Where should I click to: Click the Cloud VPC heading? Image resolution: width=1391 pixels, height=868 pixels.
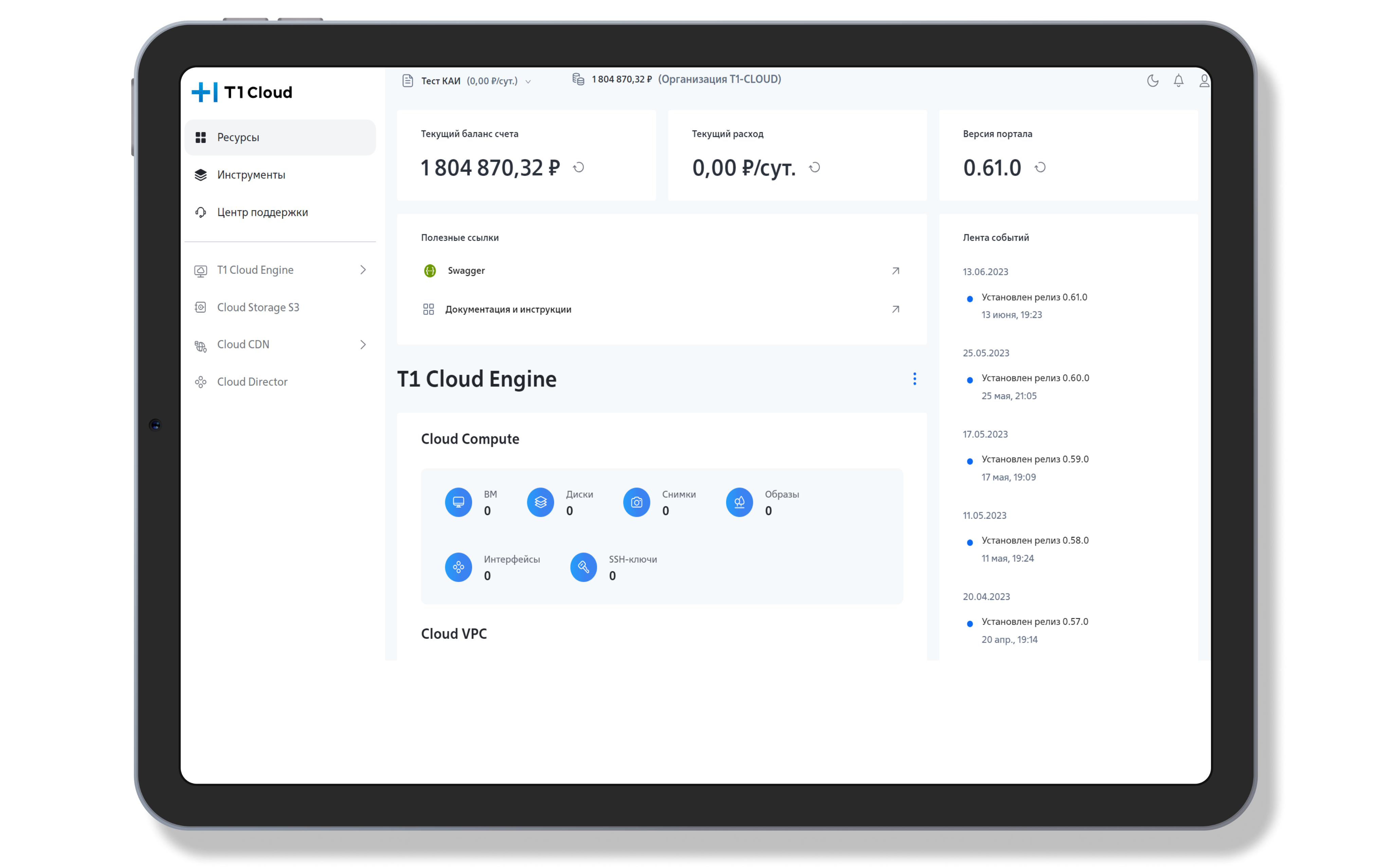[453, 634]
